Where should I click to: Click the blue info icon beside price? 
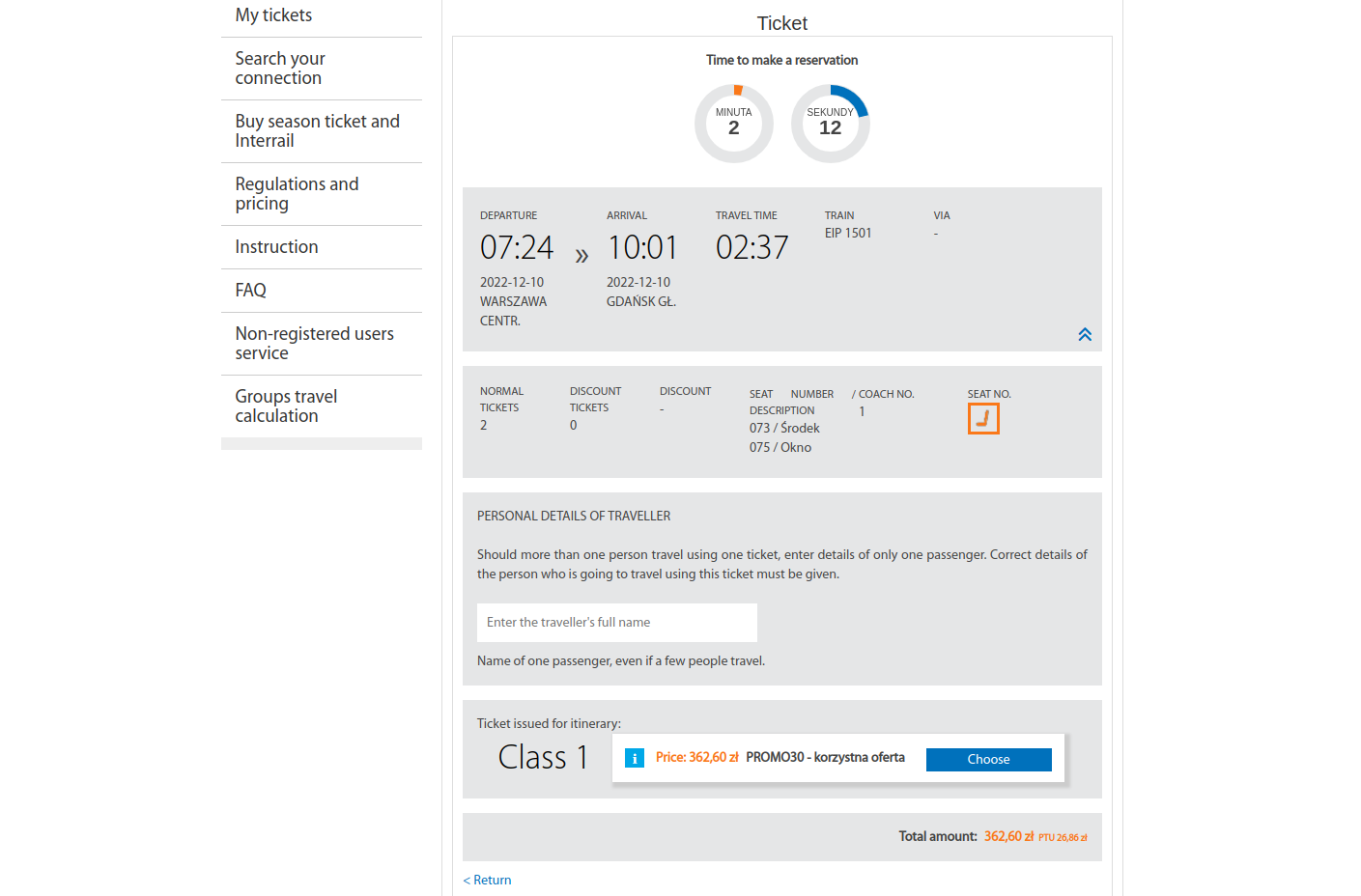tap(634, 759)
